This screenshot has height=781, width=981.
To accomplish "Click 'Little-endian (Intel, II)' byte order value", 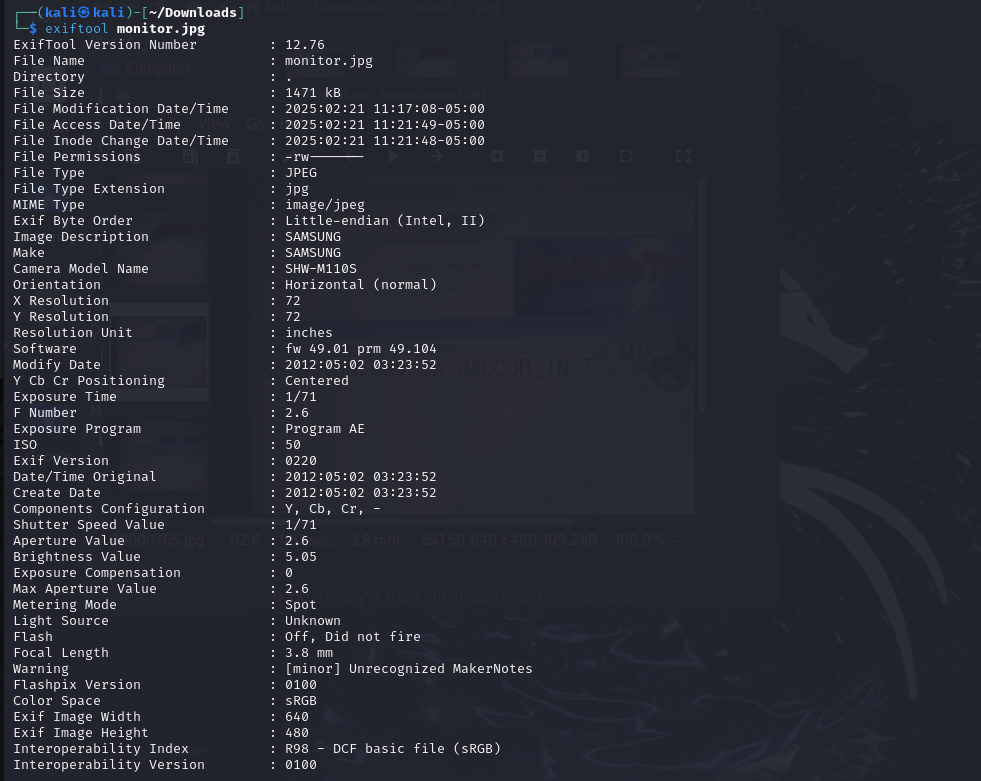I will pyautogui.click(x=385, y=221).
